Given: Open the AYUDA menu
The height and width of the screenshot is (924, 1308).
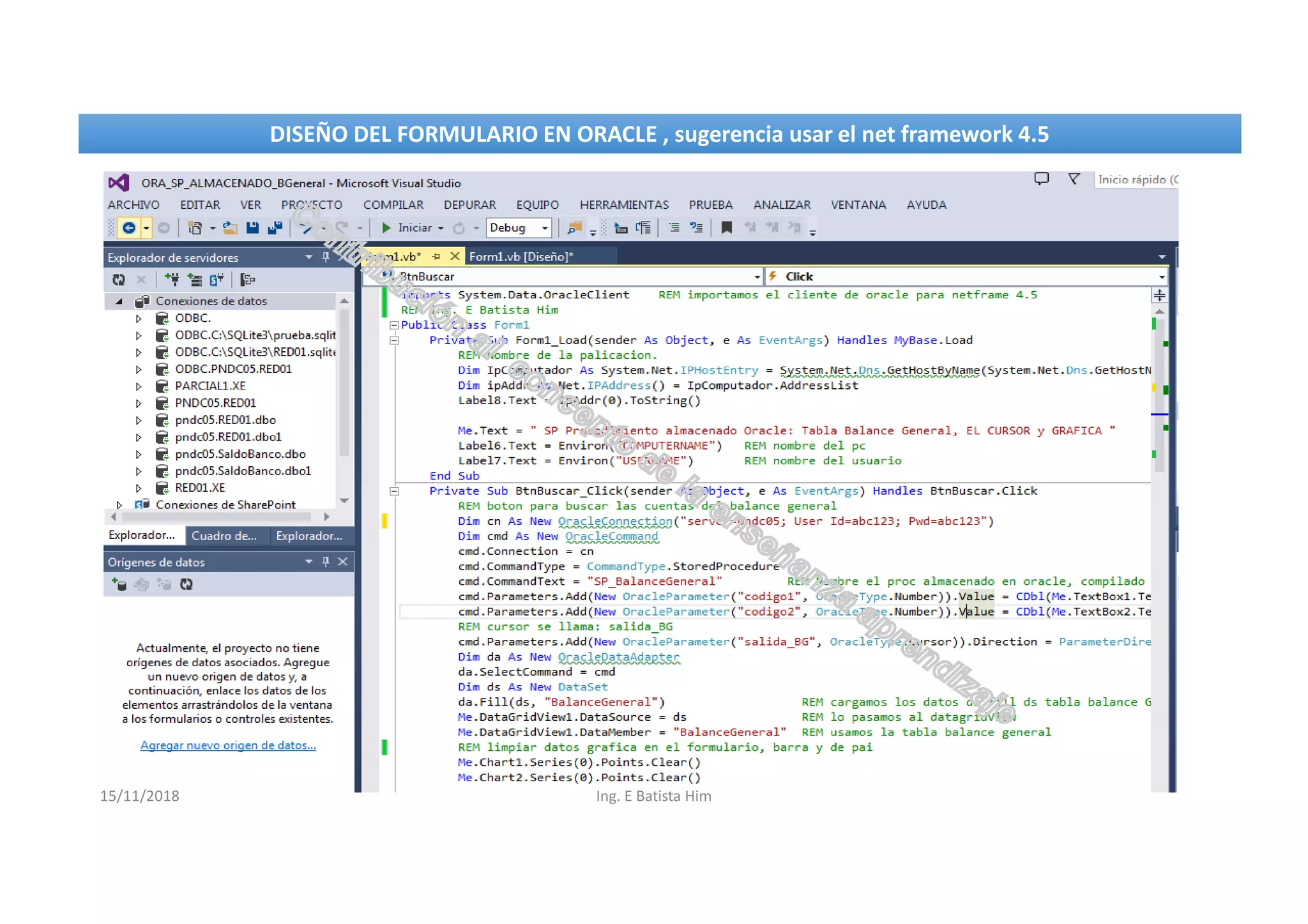Looking at the screenshot, I should tap(927, 205).
